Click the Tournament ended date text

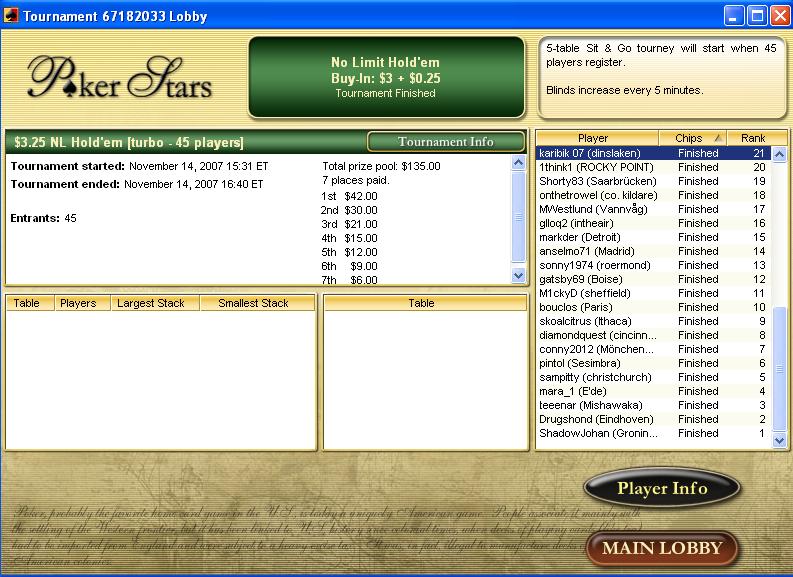click(x=137, y=184)
